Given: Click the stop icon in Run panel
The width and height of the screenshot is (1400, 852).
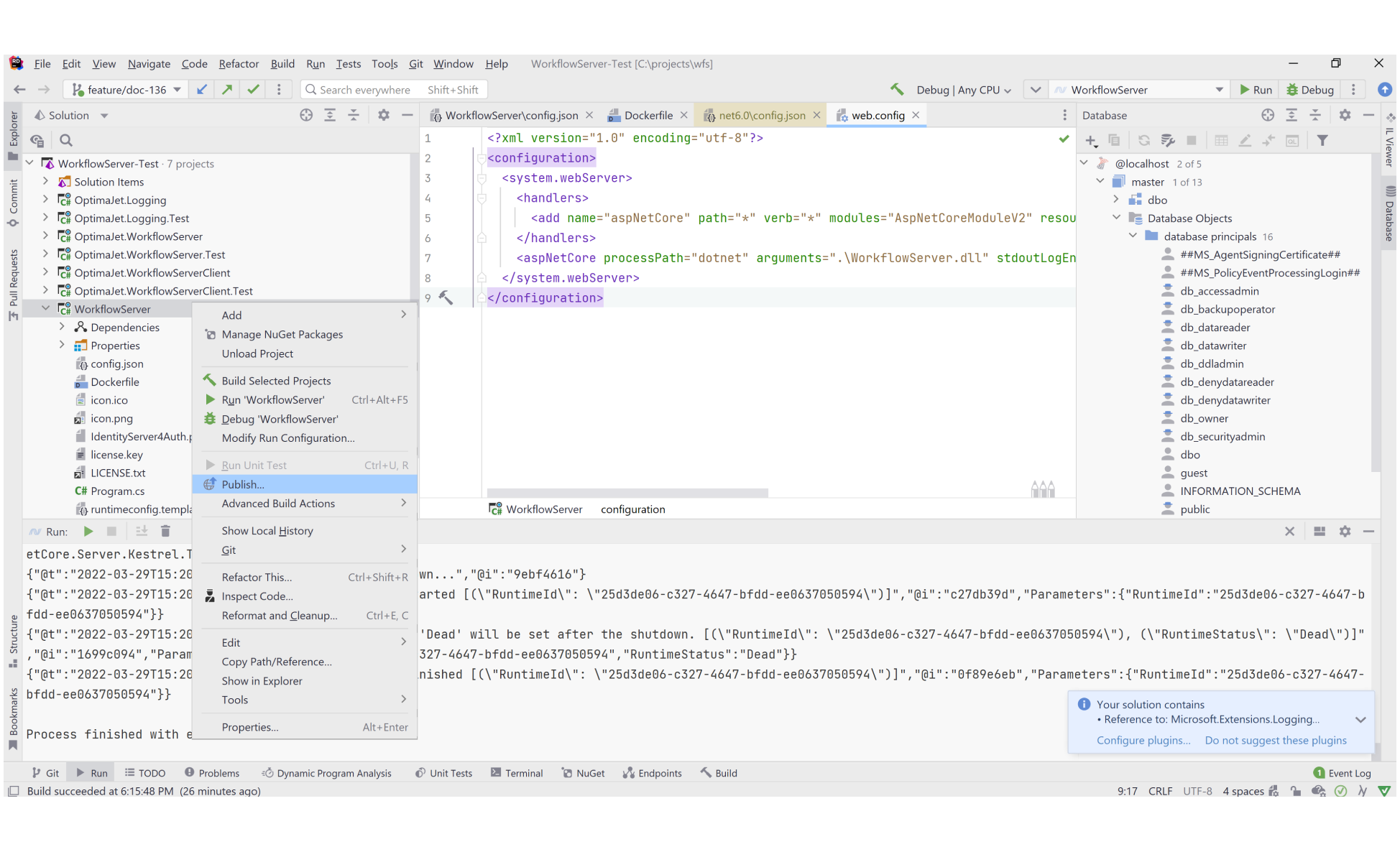Looking at the screenshot, I should (x=111, y=531).
